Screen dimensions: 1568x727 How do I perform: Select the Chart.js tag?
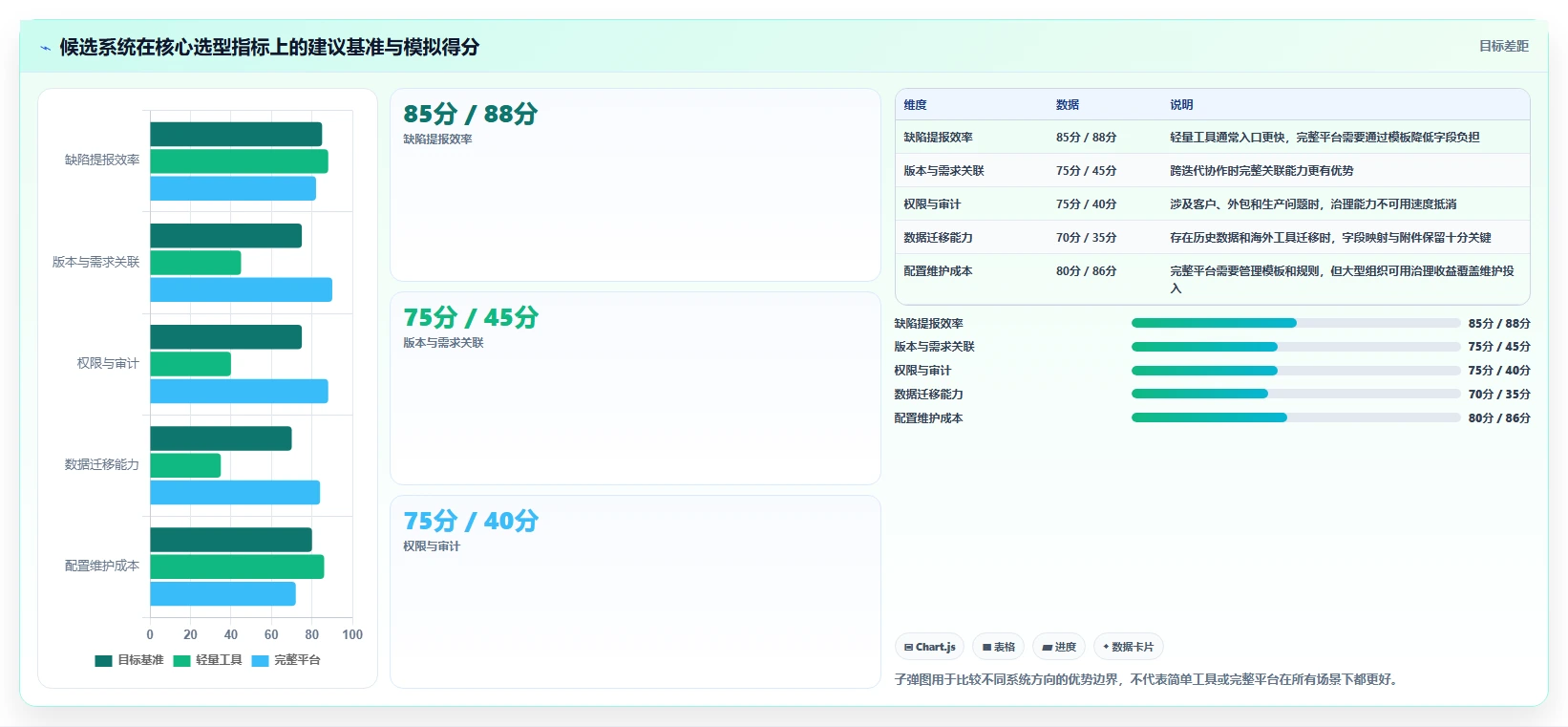(x=929, y=647)
